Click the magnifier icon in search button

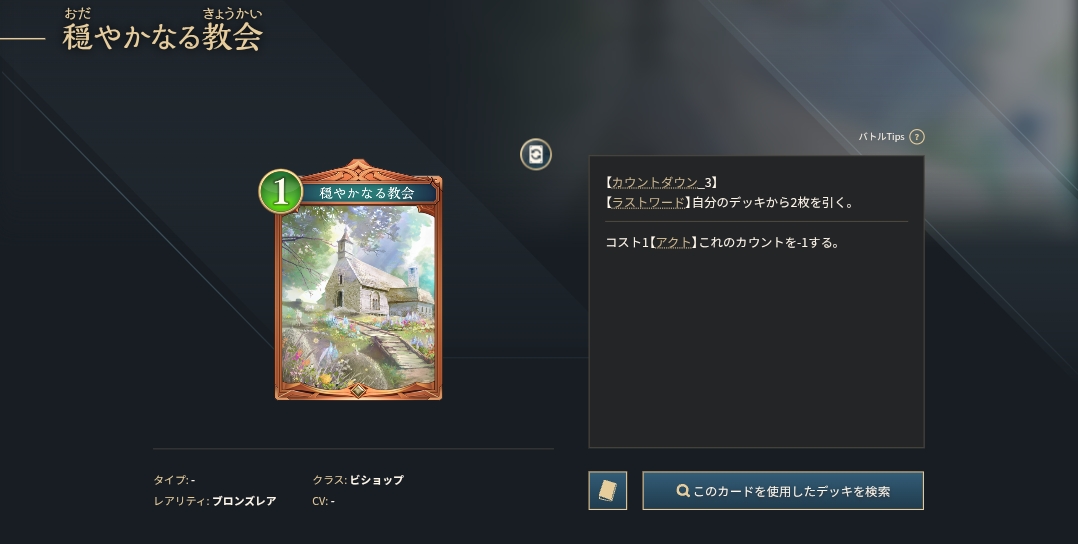683,491
